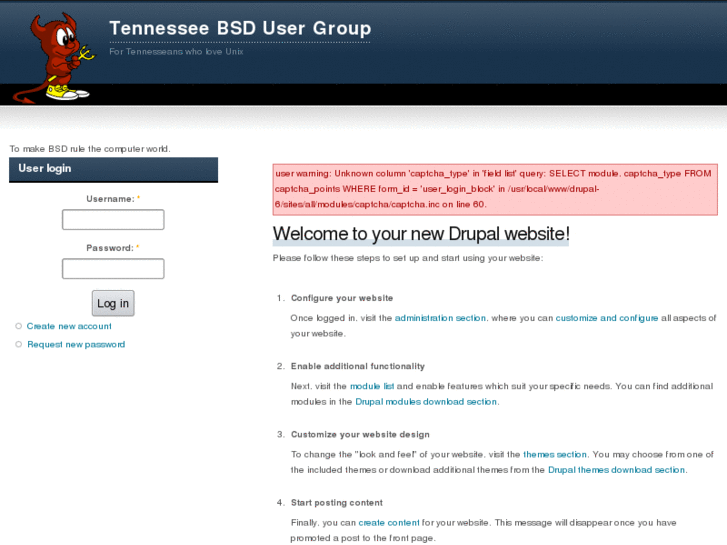This screenshot has height=545, width=727.
Task: Focus the Password input field
Action: [x=113, y=269]
